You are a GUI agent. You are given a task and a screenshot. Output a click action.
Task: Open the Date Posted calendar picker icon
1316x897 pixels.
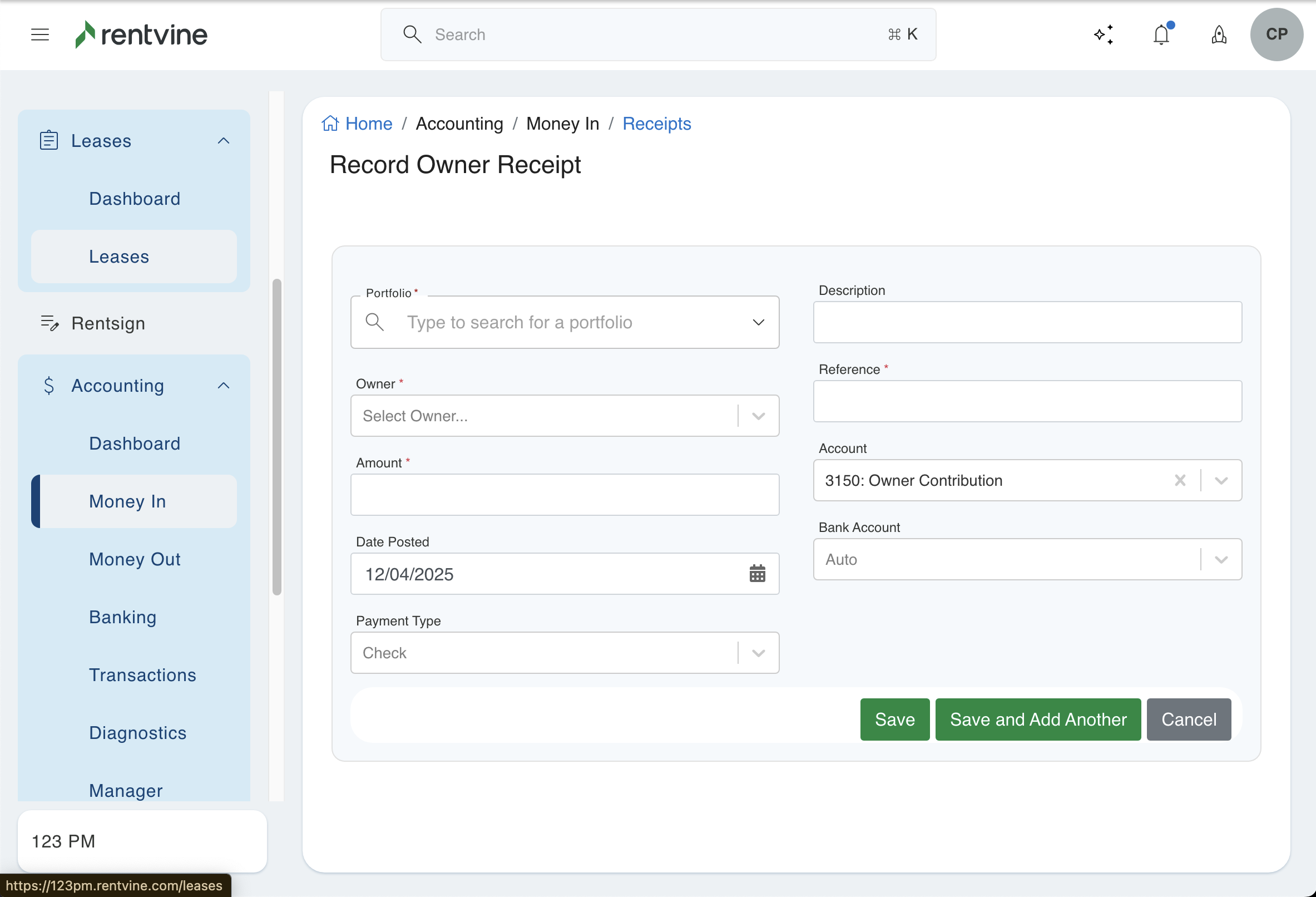click(757, 574)
